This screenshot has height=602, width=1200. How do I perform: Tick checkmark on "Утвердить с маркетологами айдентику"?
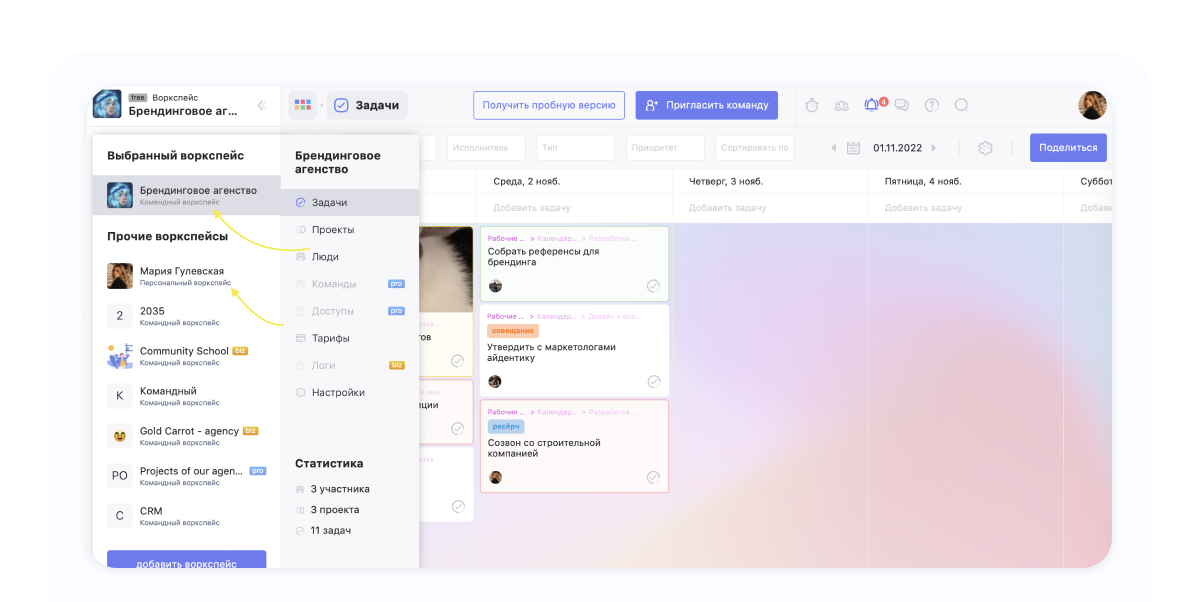tap(654, 382)
